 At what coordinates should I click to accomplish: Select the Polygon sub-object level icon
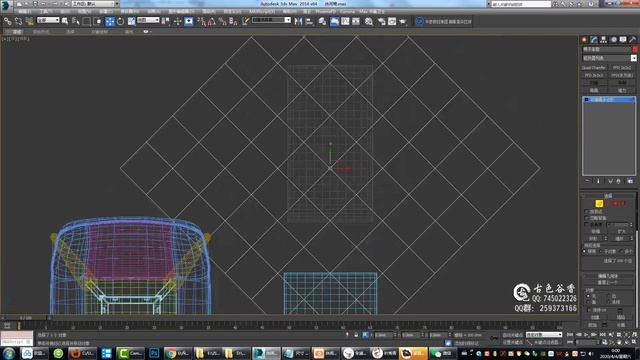(x=616, y=203)
